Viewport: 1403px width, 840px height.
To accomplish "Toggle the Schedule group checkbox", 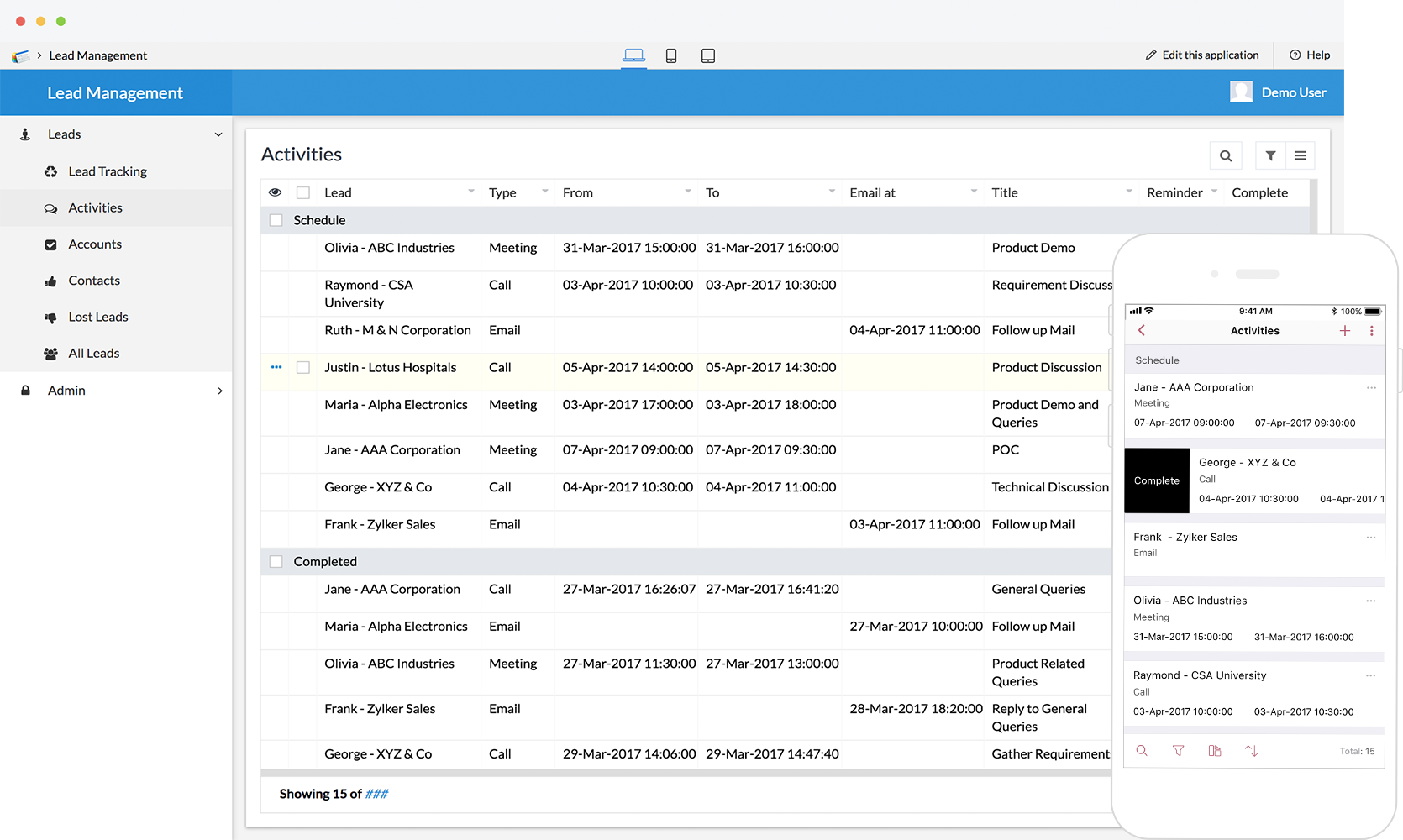I will pyautogui.click(x=276, y=220).
